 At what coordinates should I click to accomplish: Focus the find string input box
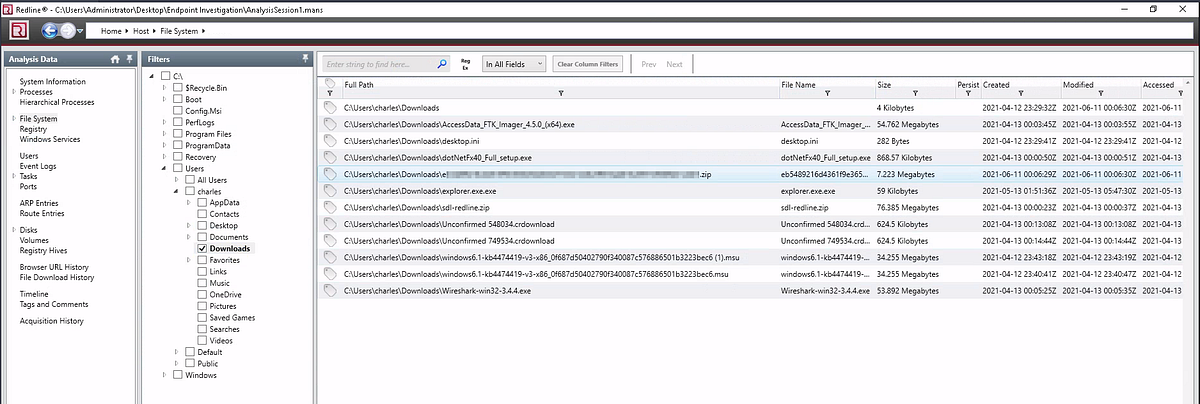pyautogui.click(x=380, y=64)
